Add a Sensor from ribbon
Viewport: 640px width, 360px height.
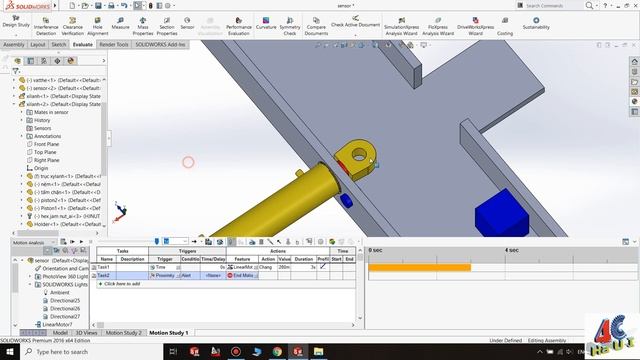click(187, 23)
